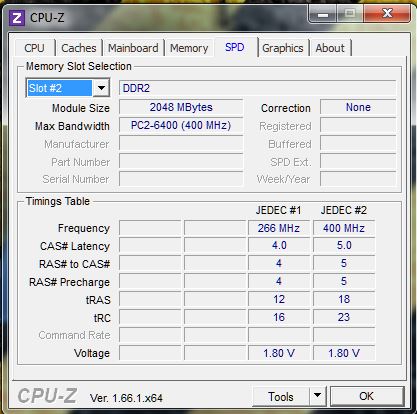
Task: Click the empty Part Number field
Action: click(181, 162)
